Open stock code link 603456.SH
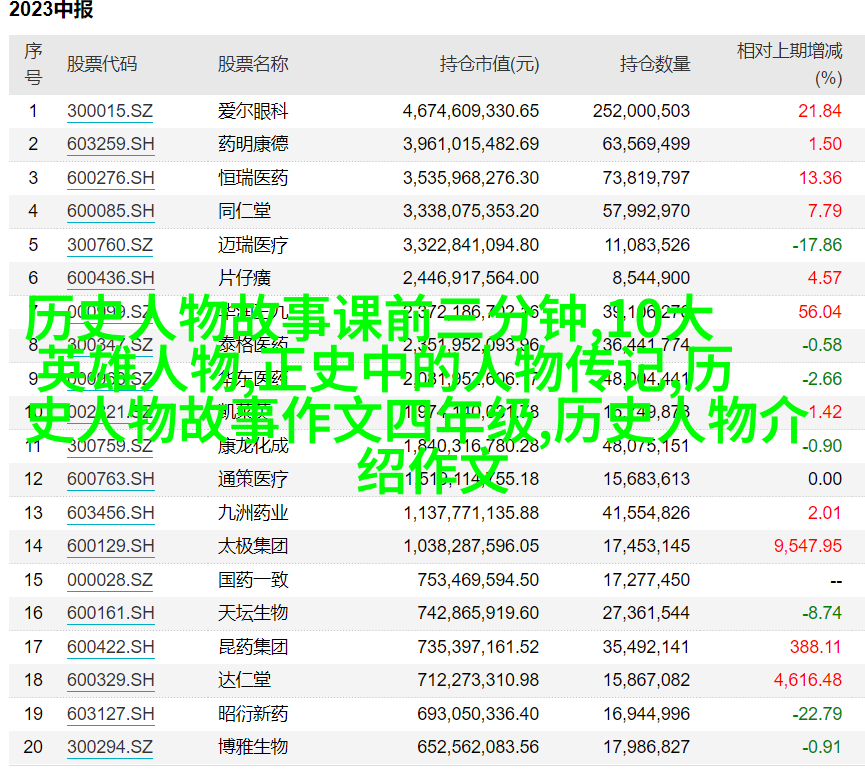Viewport: 865px width, 776px height. (x=110, y=513)
